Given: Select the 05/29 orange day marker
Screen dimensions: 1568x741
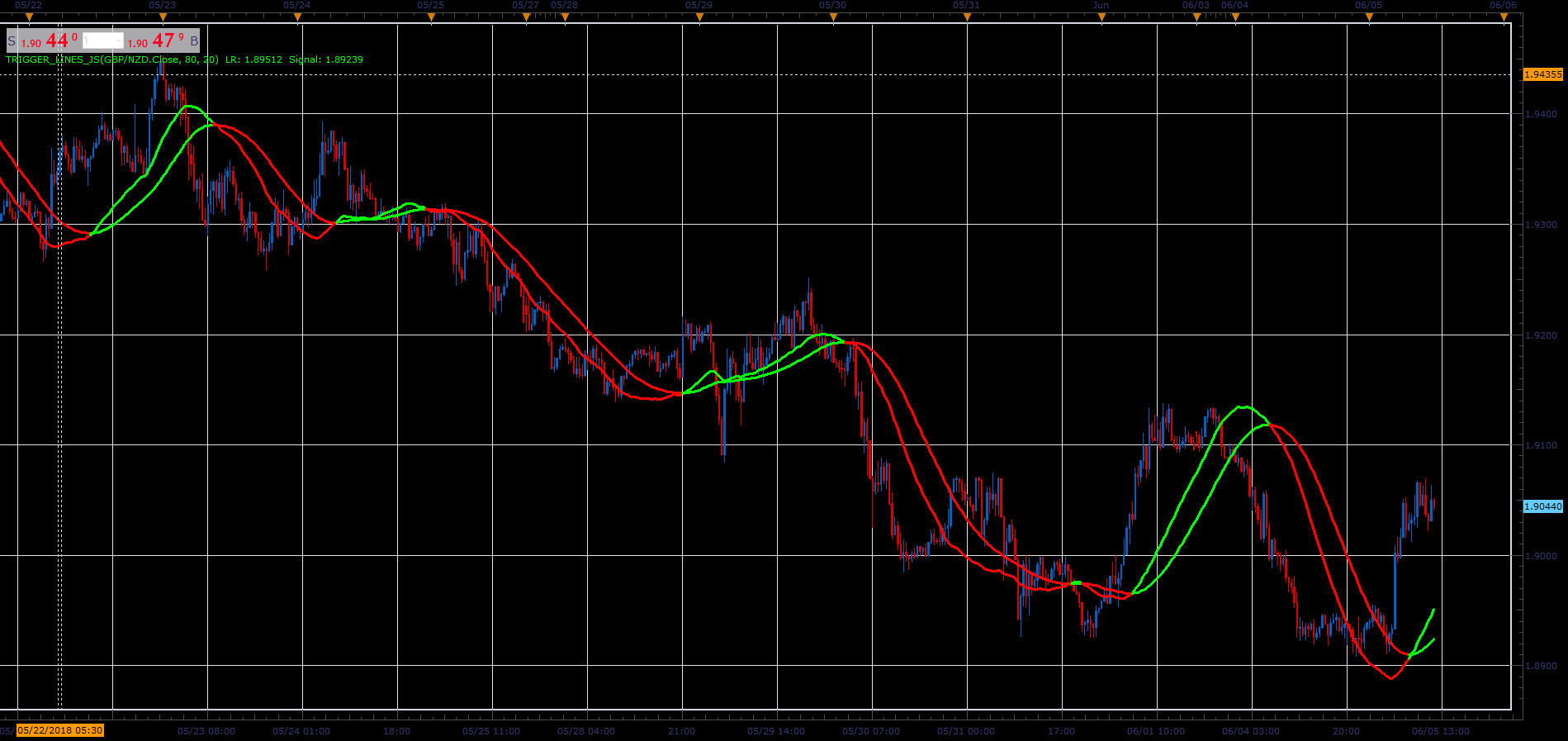Looking at the screenshot, I should point(699,17).
